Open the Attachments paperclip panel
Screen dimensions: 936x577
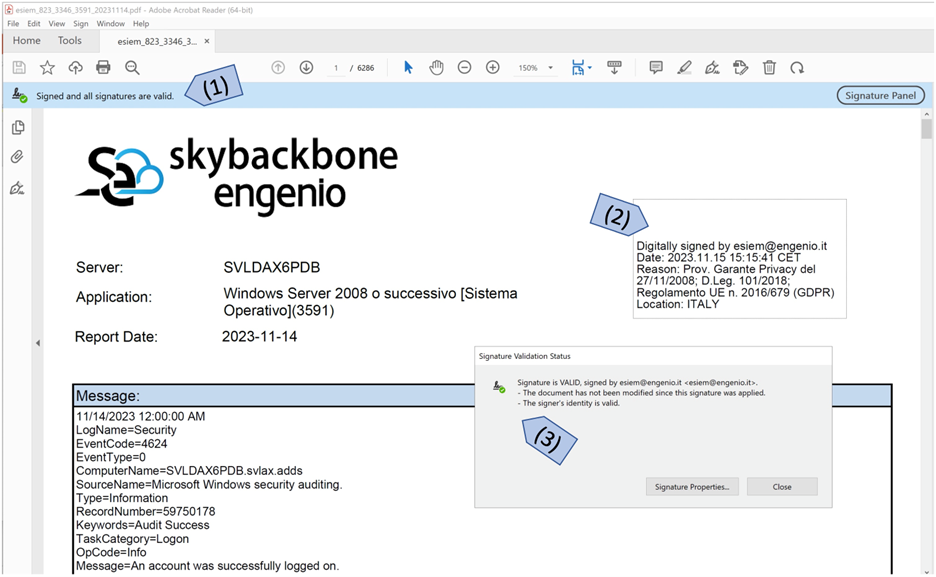17,155
